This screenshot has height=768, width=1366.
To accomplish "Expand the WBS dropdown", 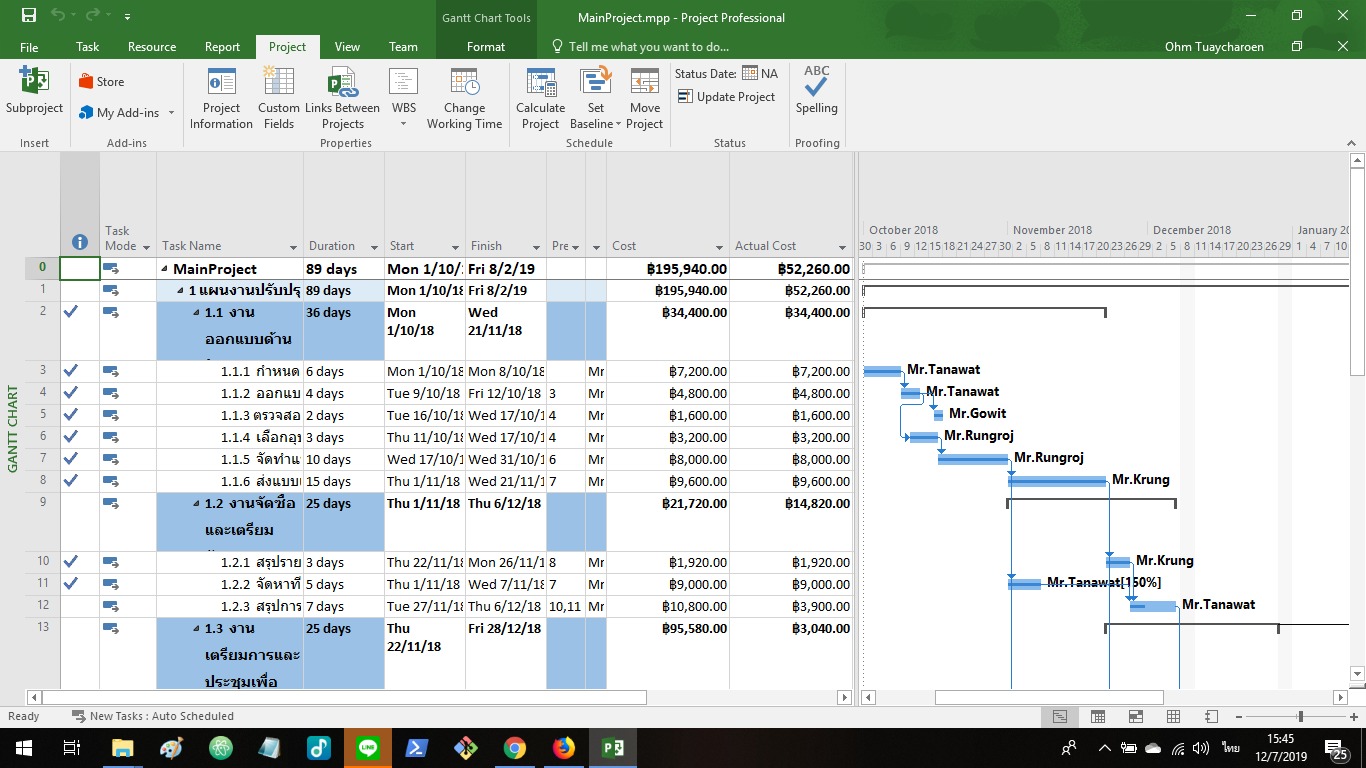I will tap(403, 124).
